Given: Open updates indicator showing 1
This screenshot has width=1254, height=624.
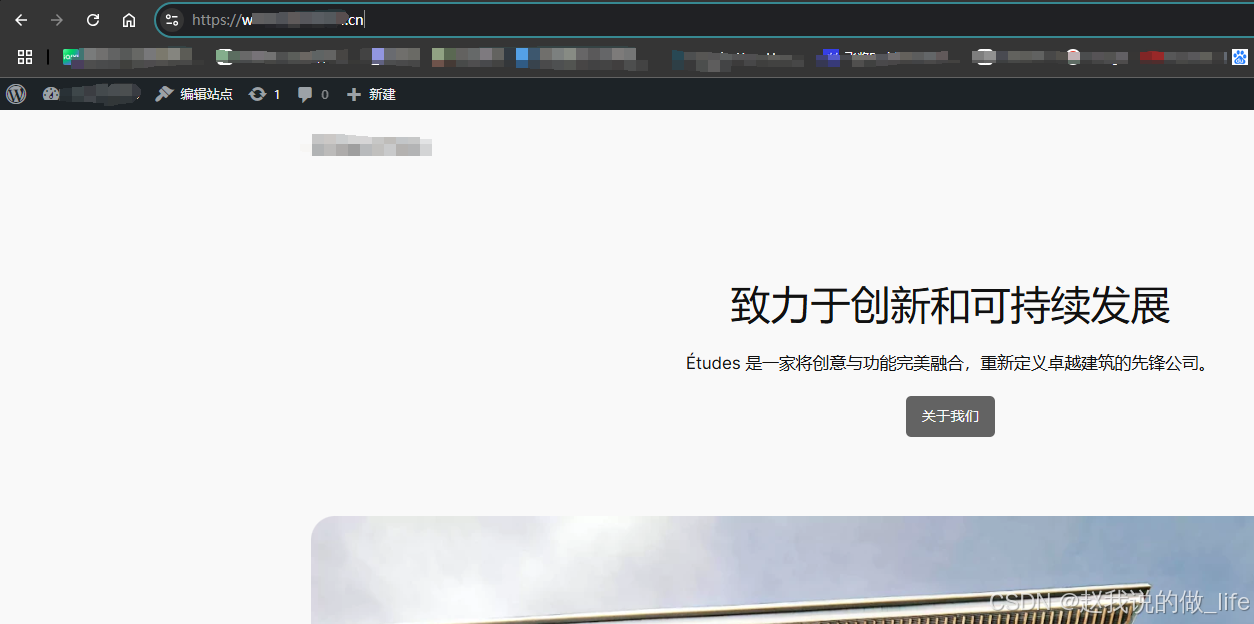Looking at the screenshot, I should [x=264, y=94].
